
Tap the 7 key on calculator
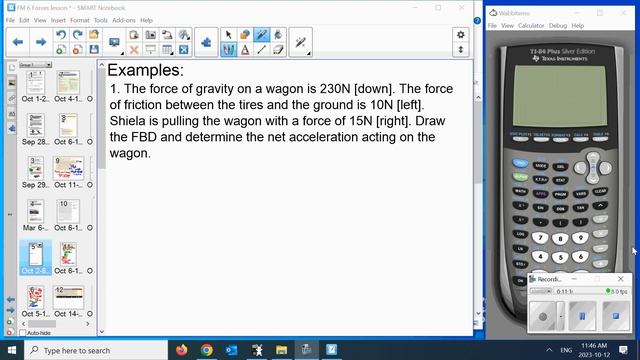coord(540,238)
